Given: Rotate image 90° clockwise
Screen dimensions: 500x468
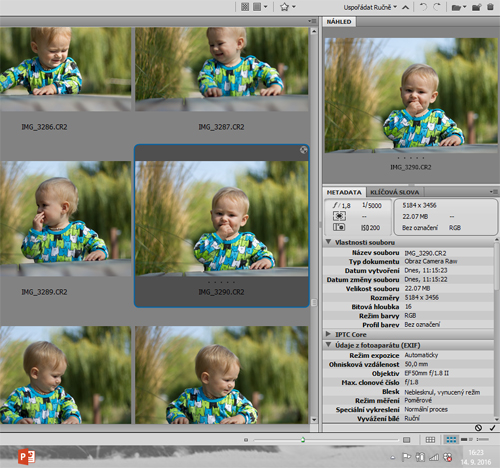Looking at the screenshot, I should [x=437, y=7].
